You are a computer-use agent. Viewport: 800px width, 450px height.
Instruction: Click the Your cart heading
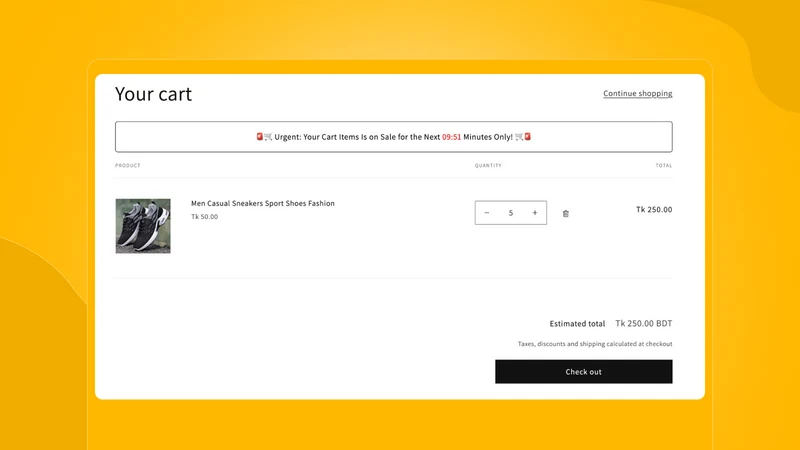coord(154,94)
